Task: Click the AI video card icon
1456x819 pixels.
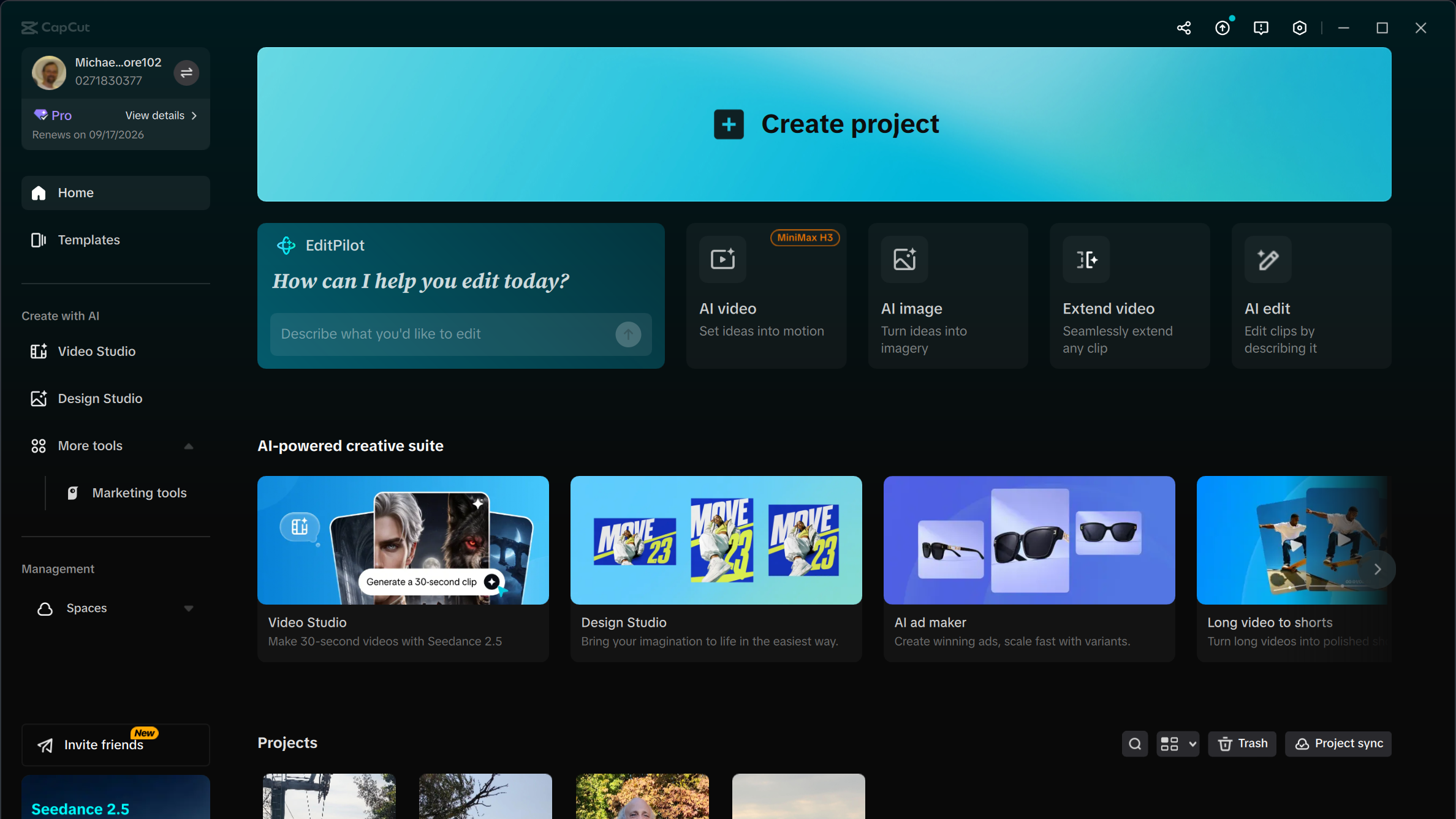Action: (723, 259)
